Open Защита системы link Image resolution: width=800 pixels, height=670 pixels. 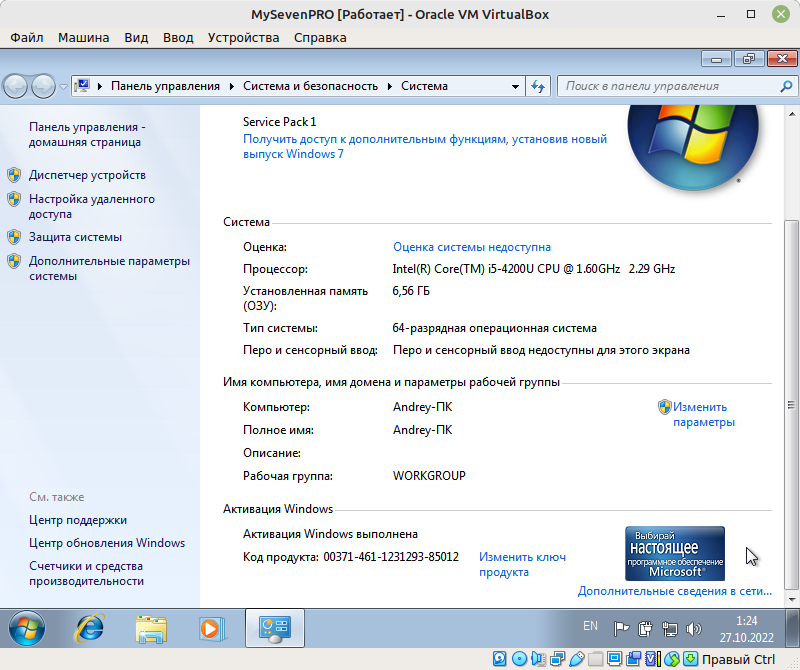[76, 237]
